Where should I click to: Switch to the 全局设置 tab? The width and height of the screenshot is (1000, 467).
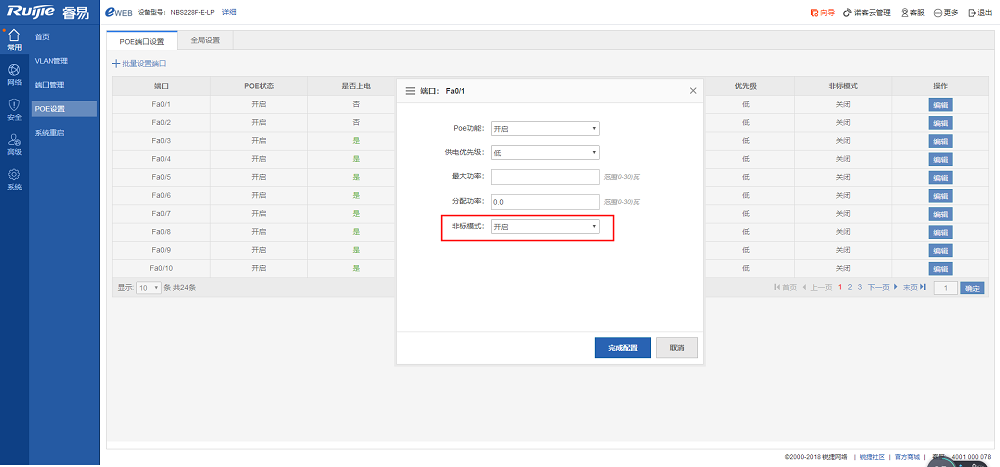click(x=204, y=41)
